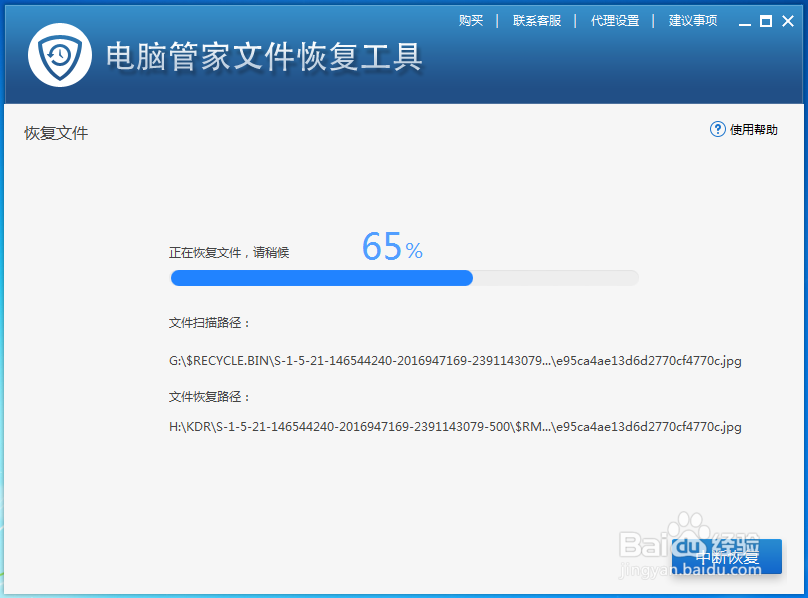Minimize the recovery tool window
808x598 pixels.
(745, 22)
